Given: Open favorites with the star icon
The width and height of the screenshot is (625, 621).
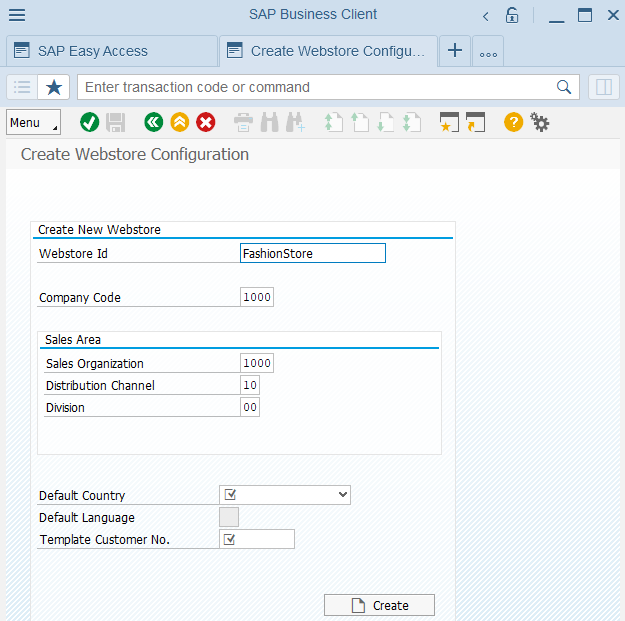Looking at the screenshot, I should (54, 87).
